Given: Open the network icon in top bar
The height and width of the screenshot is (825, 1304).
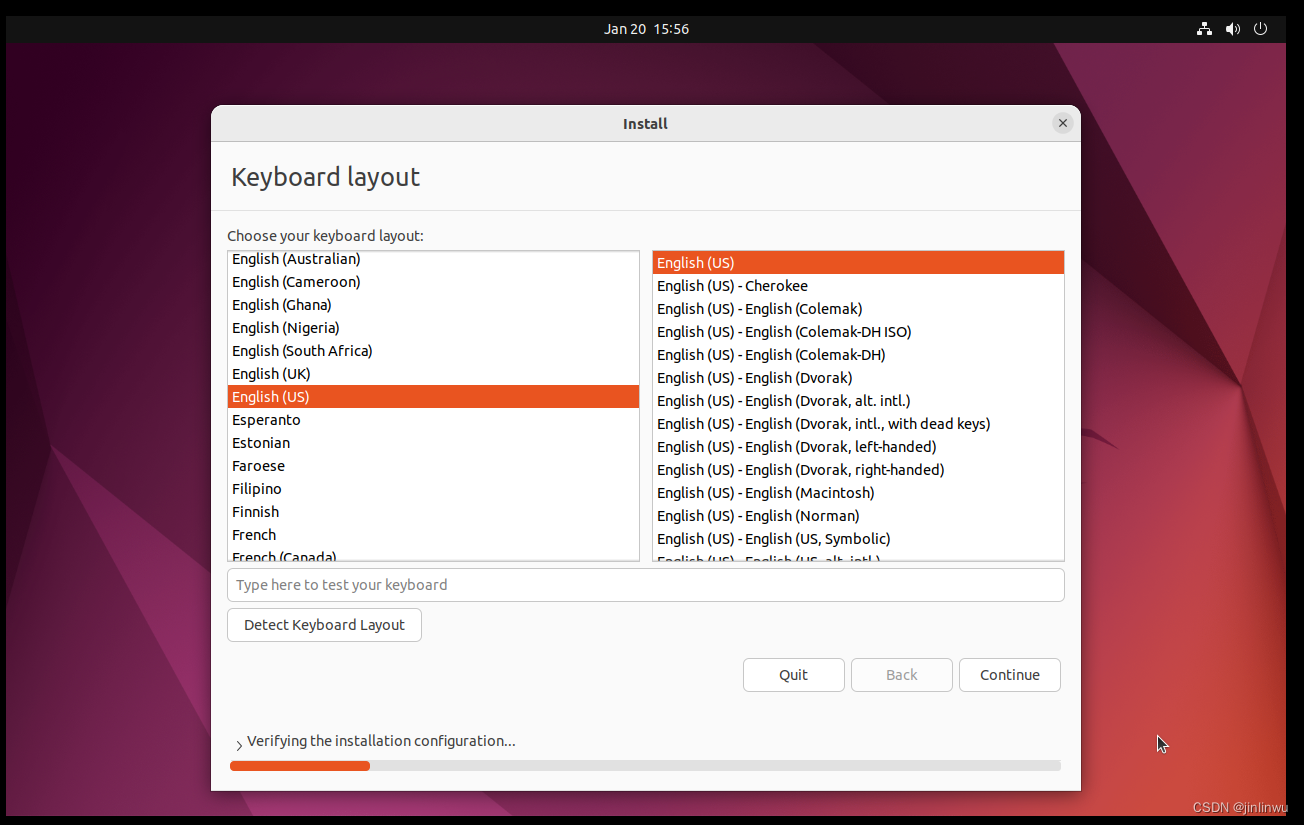Looking at the screenshot, I should 1204,28.
